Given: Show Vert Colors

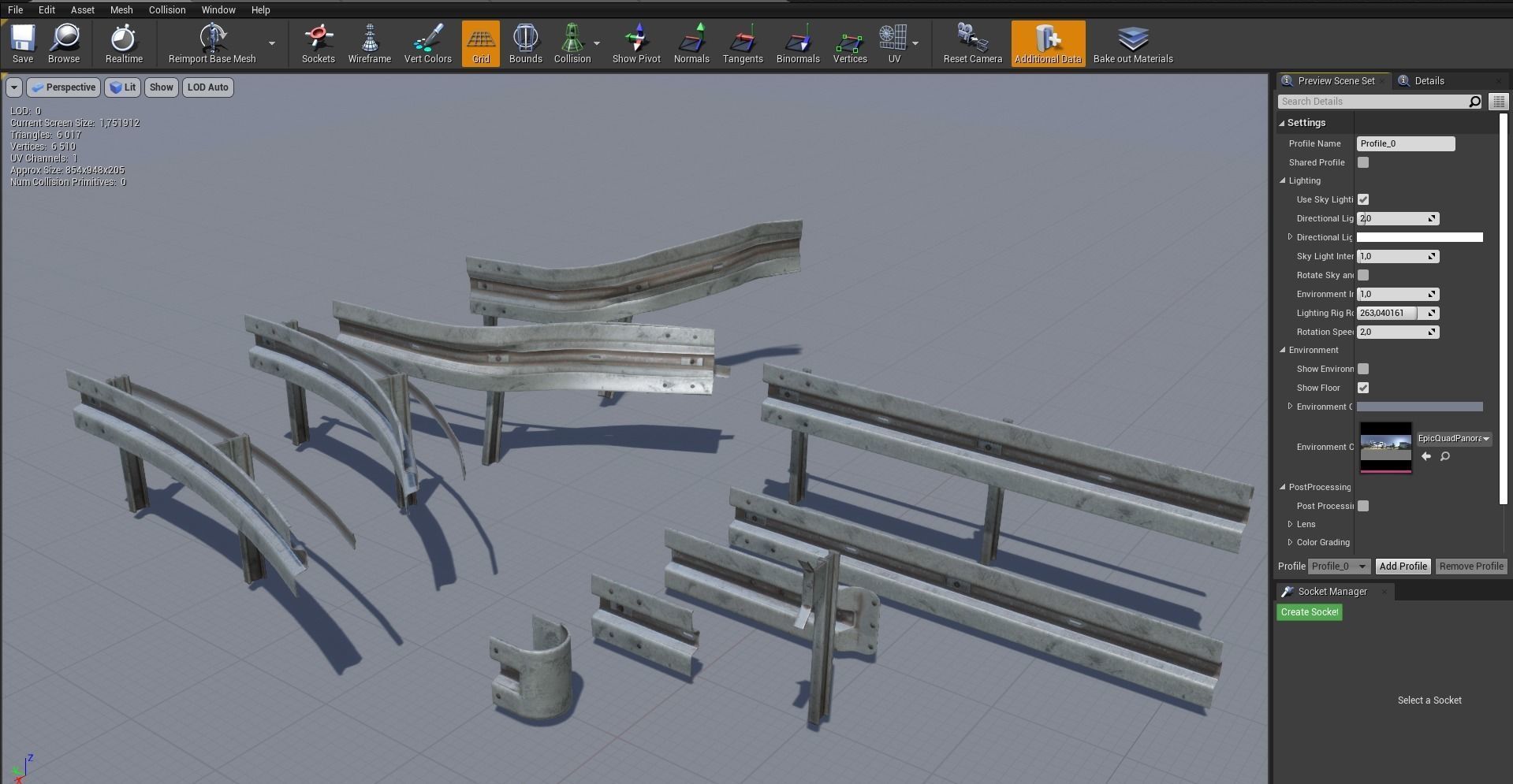Looking at the screenshot, I should [x=428, y=44].
